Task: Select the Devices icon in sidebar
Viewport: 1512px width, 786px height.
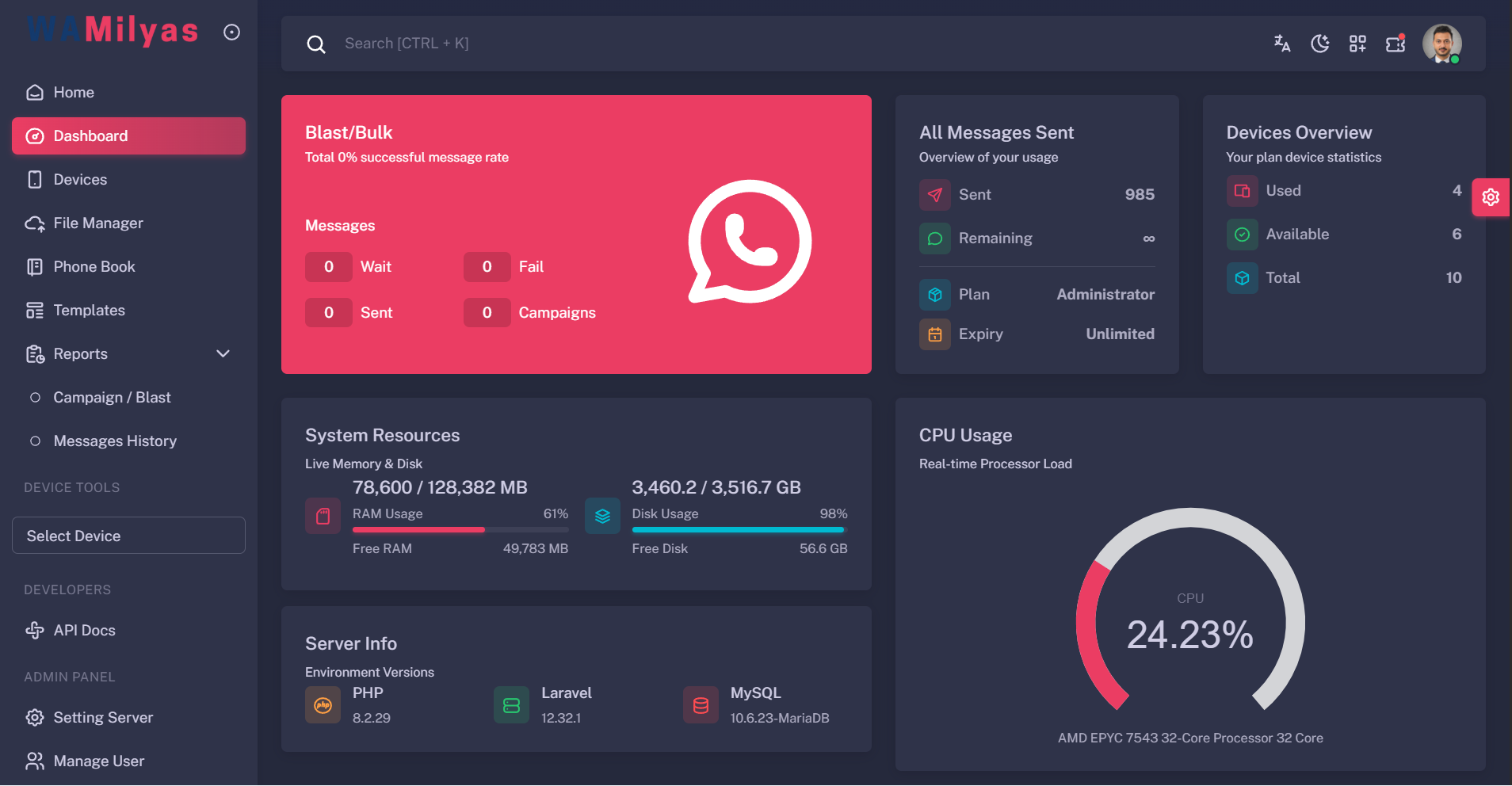Action: [35, 179]
